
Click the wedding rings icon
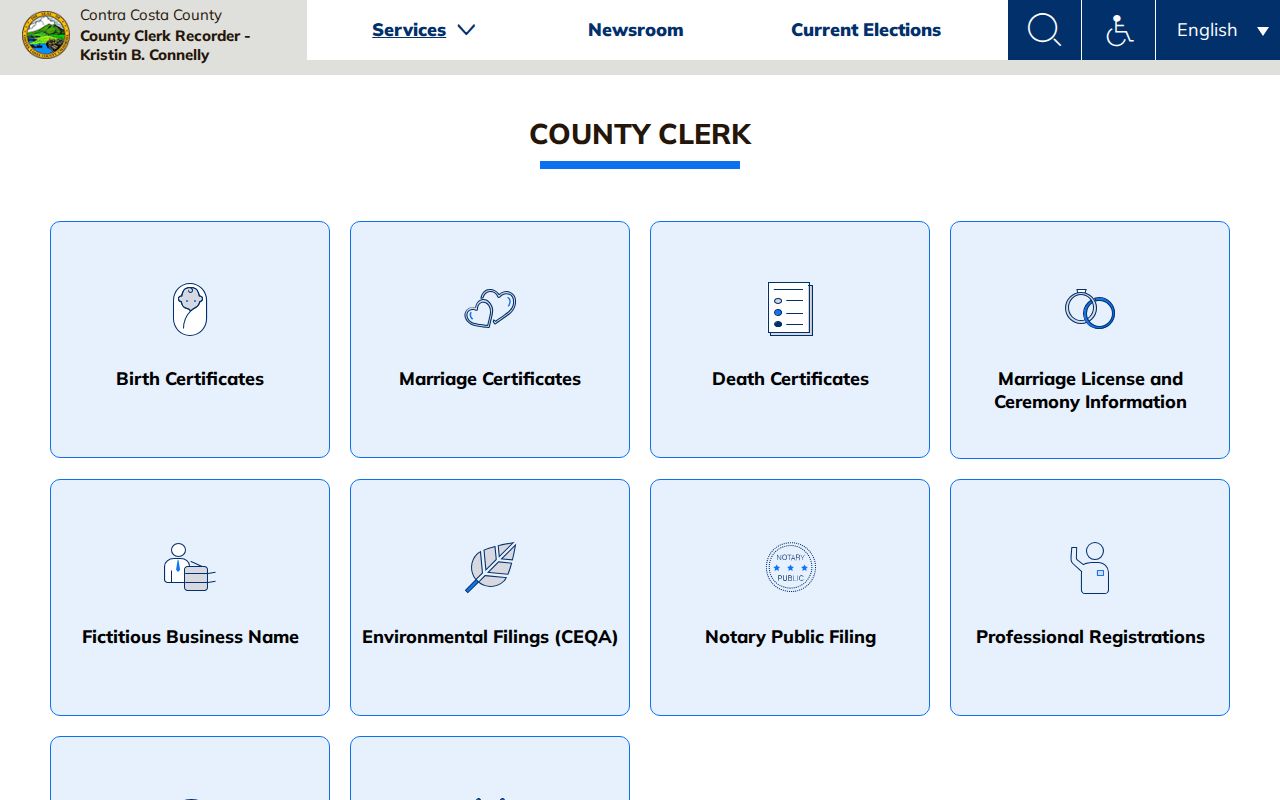click(x=1090, y=309)
